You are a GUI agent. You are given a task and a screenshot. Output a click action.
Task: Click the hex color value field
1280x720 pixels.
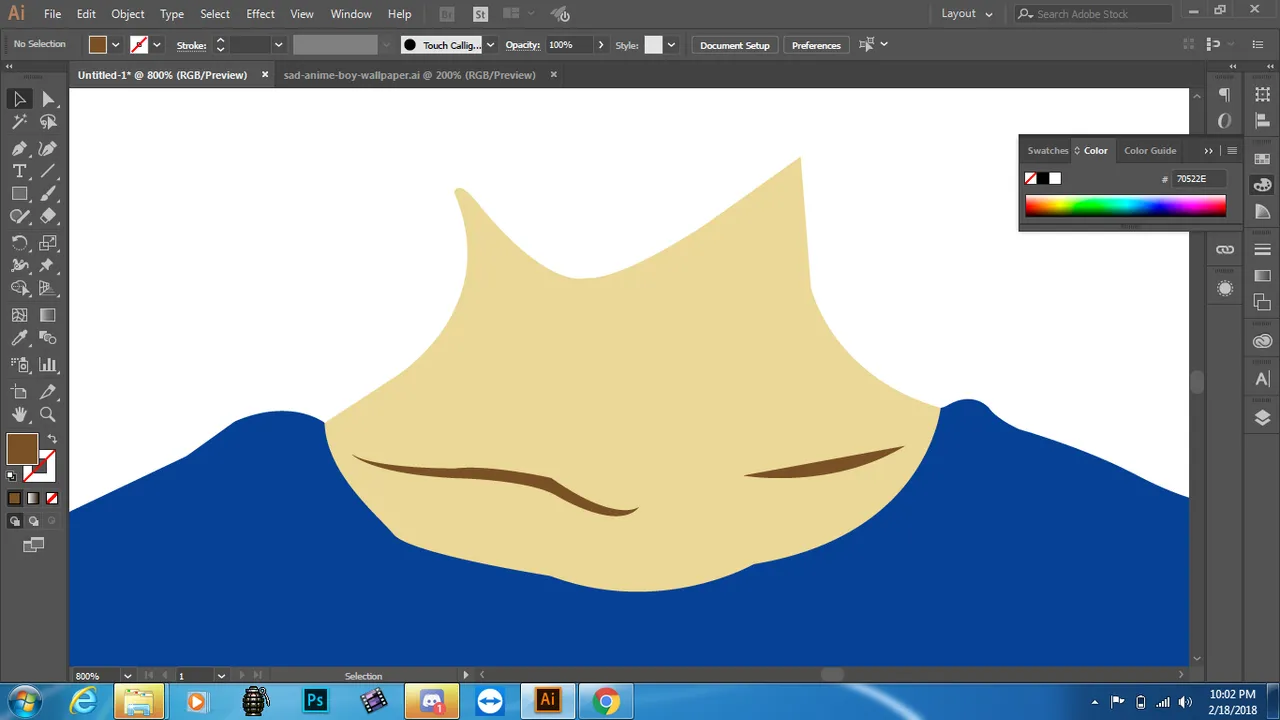tap(1198, 179)
